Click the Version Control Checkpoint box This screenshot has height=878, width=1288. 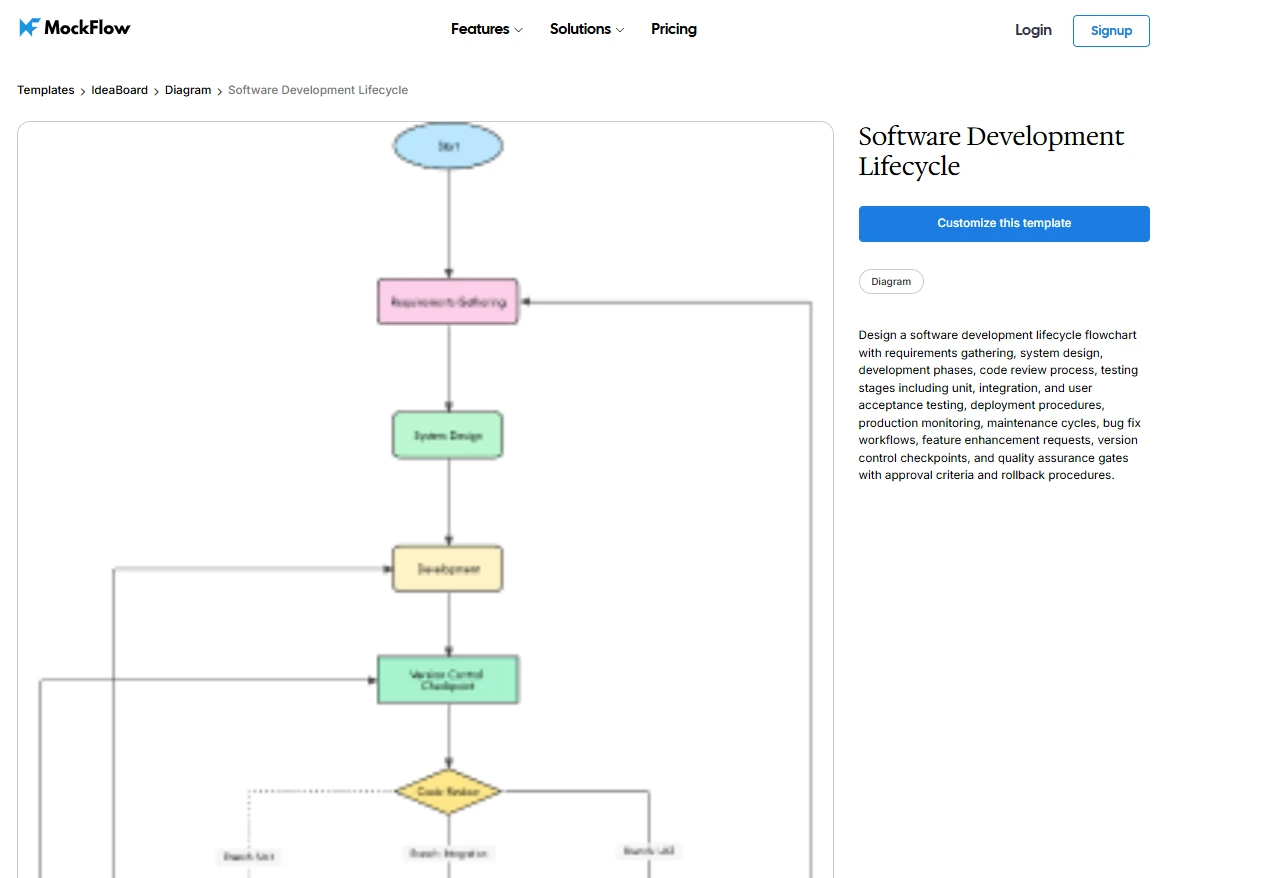448,680
